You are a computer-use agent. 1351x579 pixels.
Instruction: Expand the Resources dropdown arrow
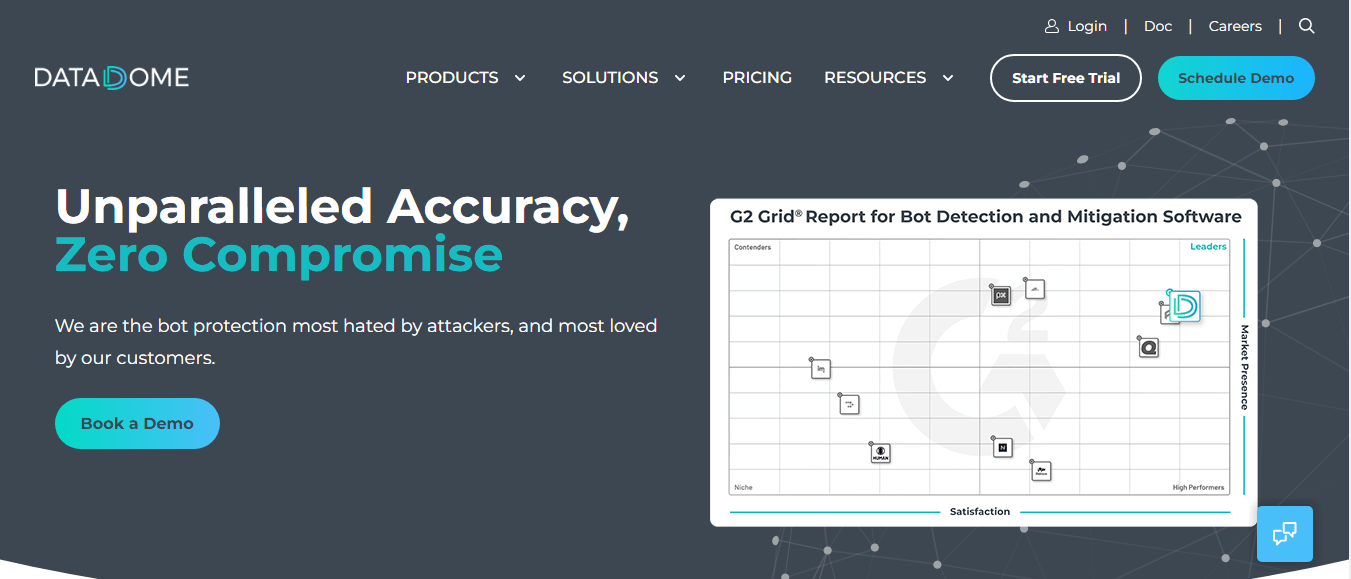point(948,78)
